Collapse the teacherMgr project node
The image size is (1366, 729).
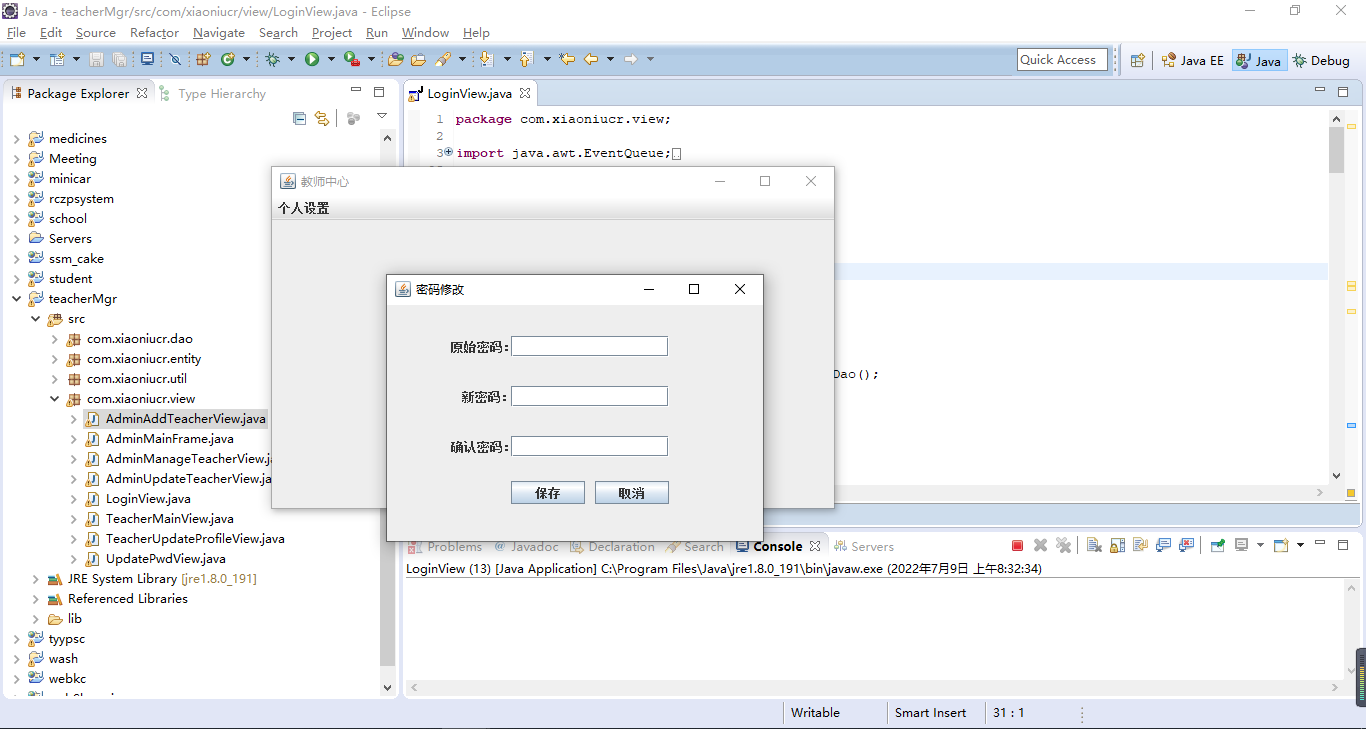(16, 298)
